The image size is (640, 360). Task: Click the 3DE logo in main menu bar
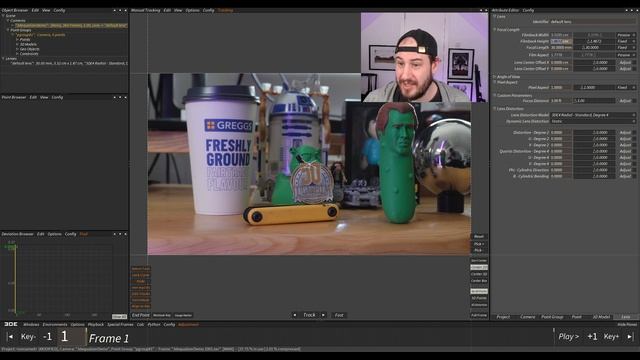(11, 324)
